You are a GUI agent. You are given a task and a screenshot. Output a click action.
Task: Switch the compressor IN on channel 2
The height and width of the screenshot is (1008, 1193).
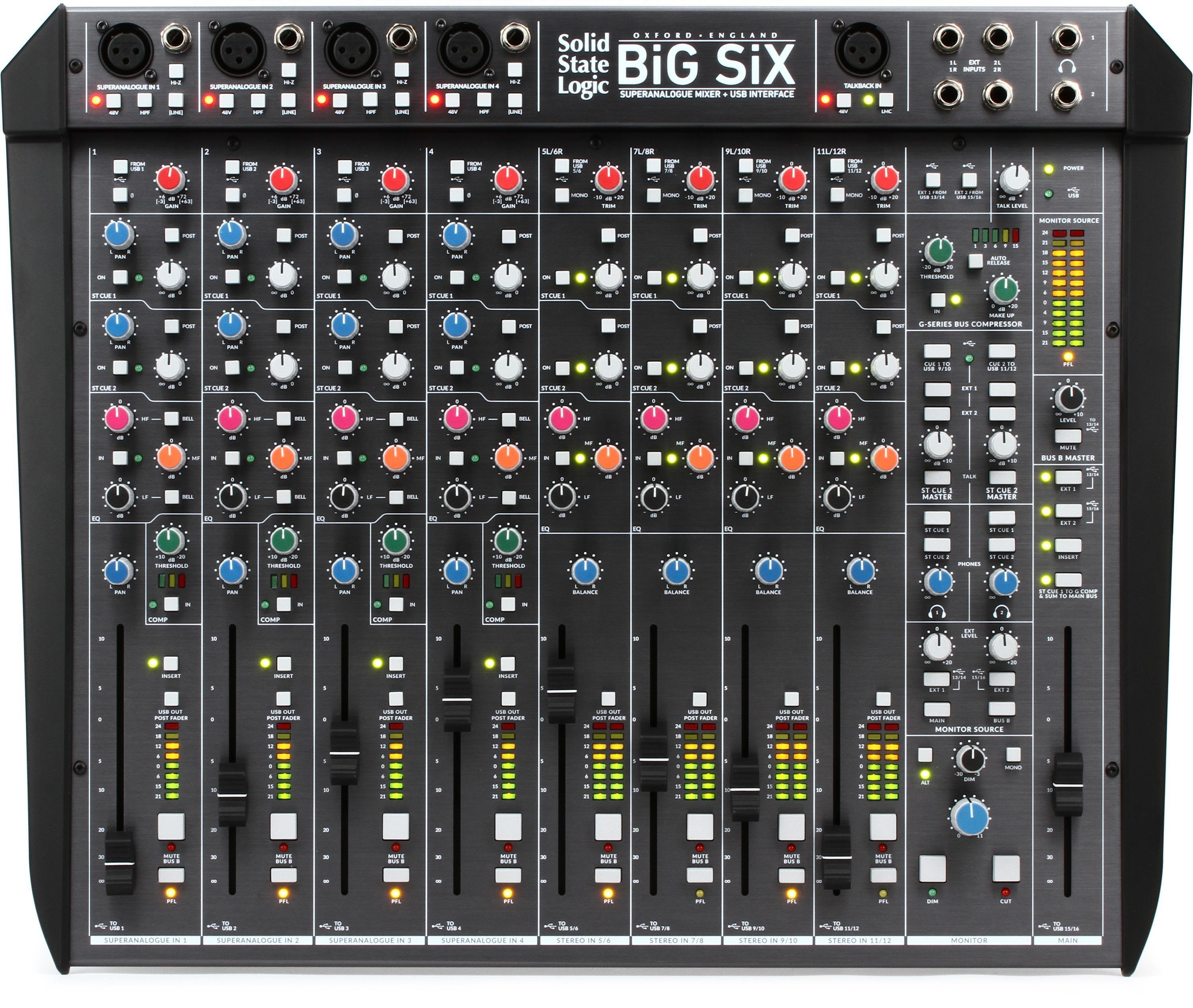click(284, 604)
